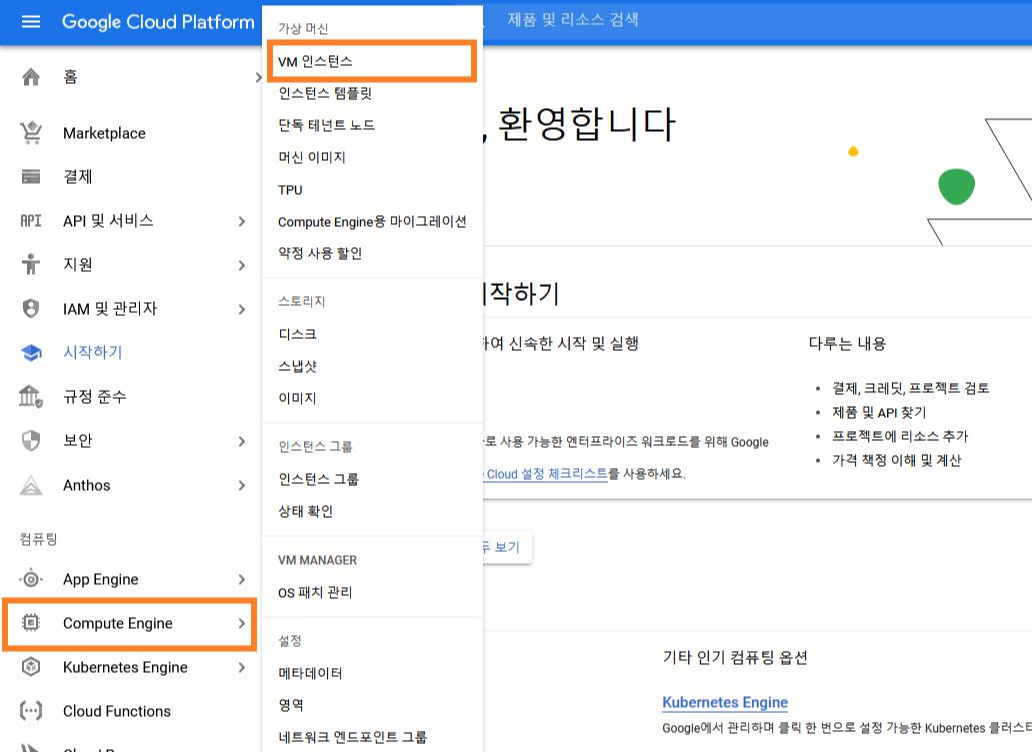Image resolution: width=1032 pixels, height=752 pixels.
Task: Click the 보기 button
Action: click(505, 547)
